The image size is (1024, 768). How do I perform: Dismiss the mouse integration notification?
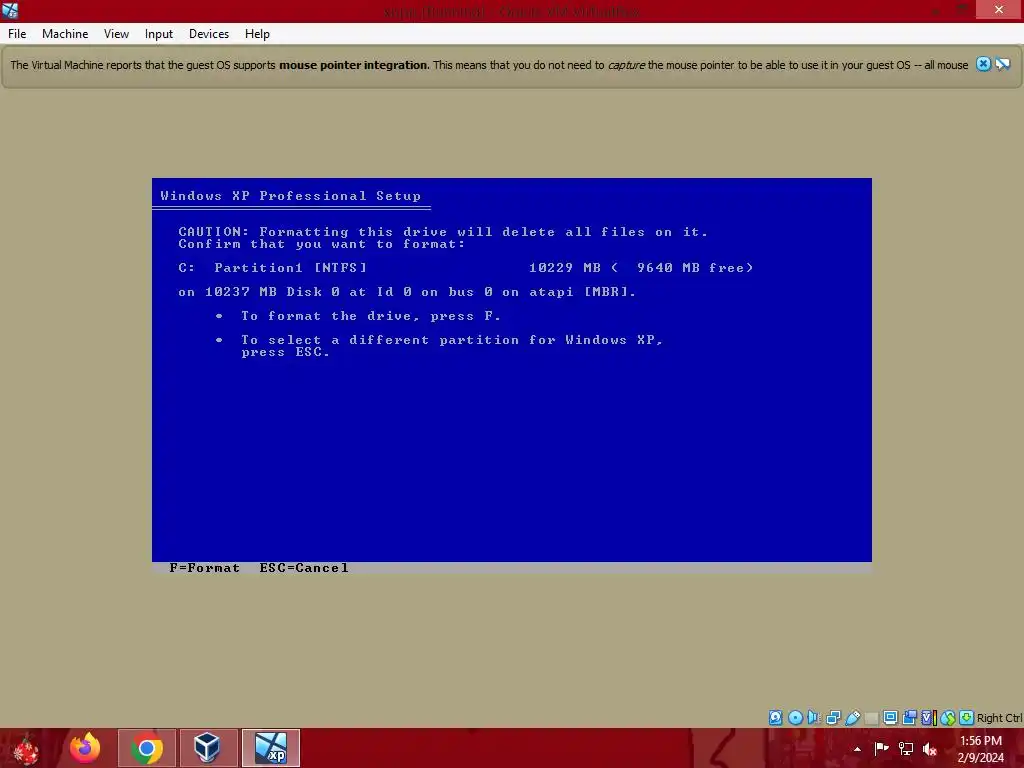[x=983, y=64]
